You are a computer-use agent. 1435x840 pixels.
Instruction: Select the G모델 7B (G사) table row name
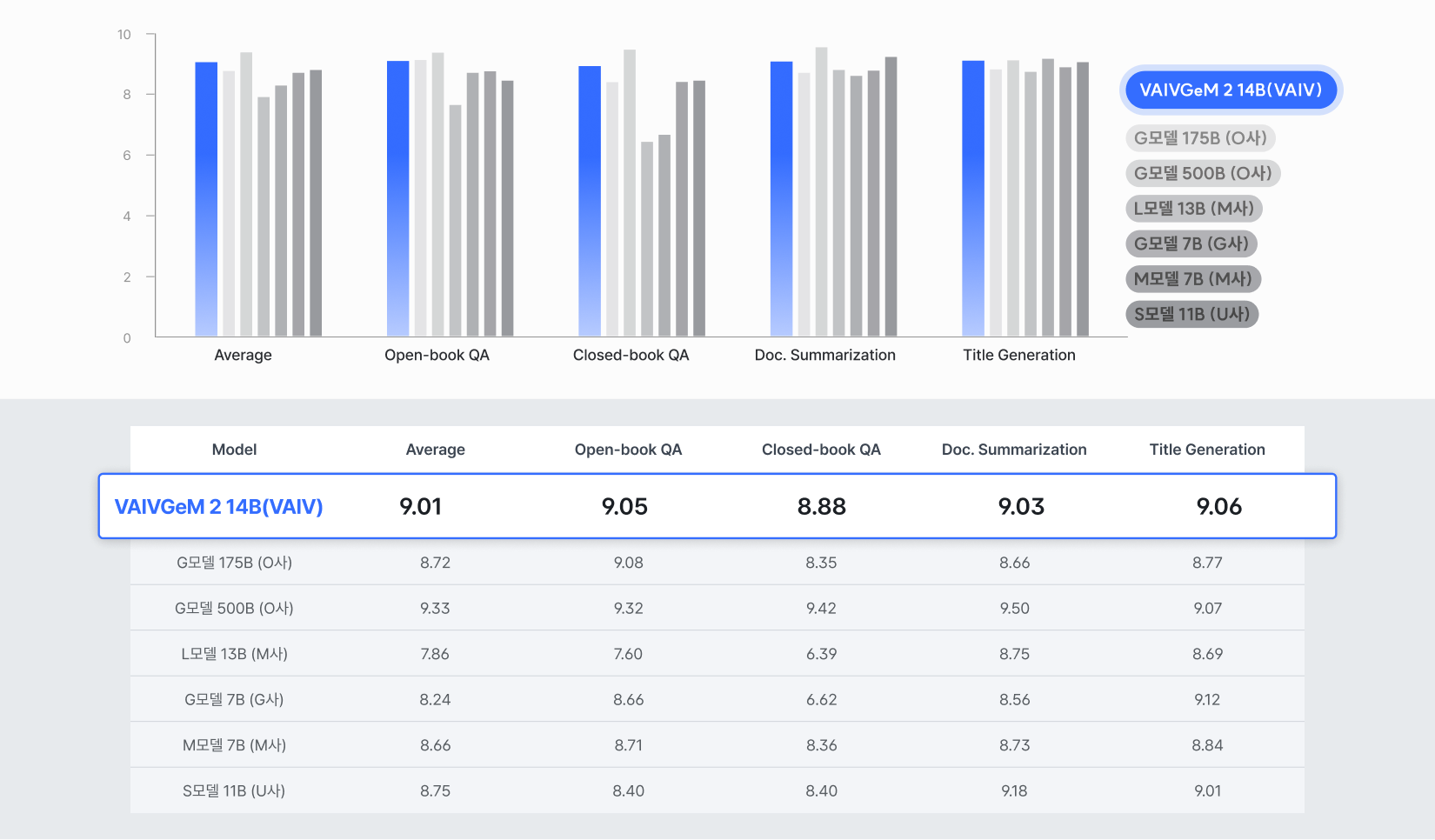pos(235,700)
